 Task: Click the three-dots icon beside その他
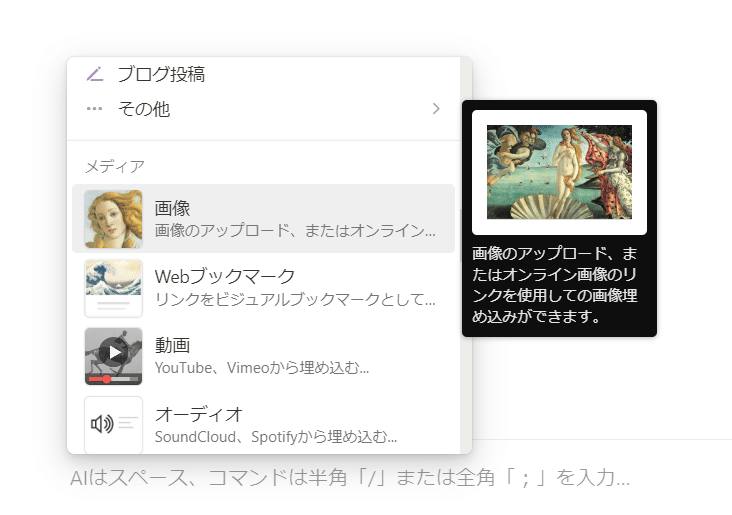[94, 109]
